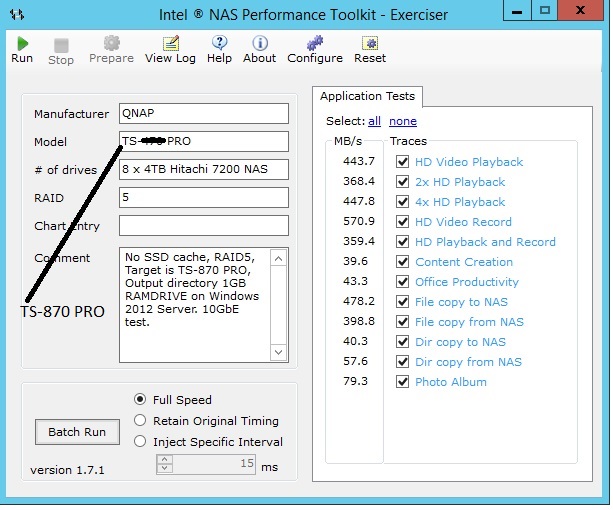Open Photo Album trace link
613x510 pixels.
[x=451, y=382]
